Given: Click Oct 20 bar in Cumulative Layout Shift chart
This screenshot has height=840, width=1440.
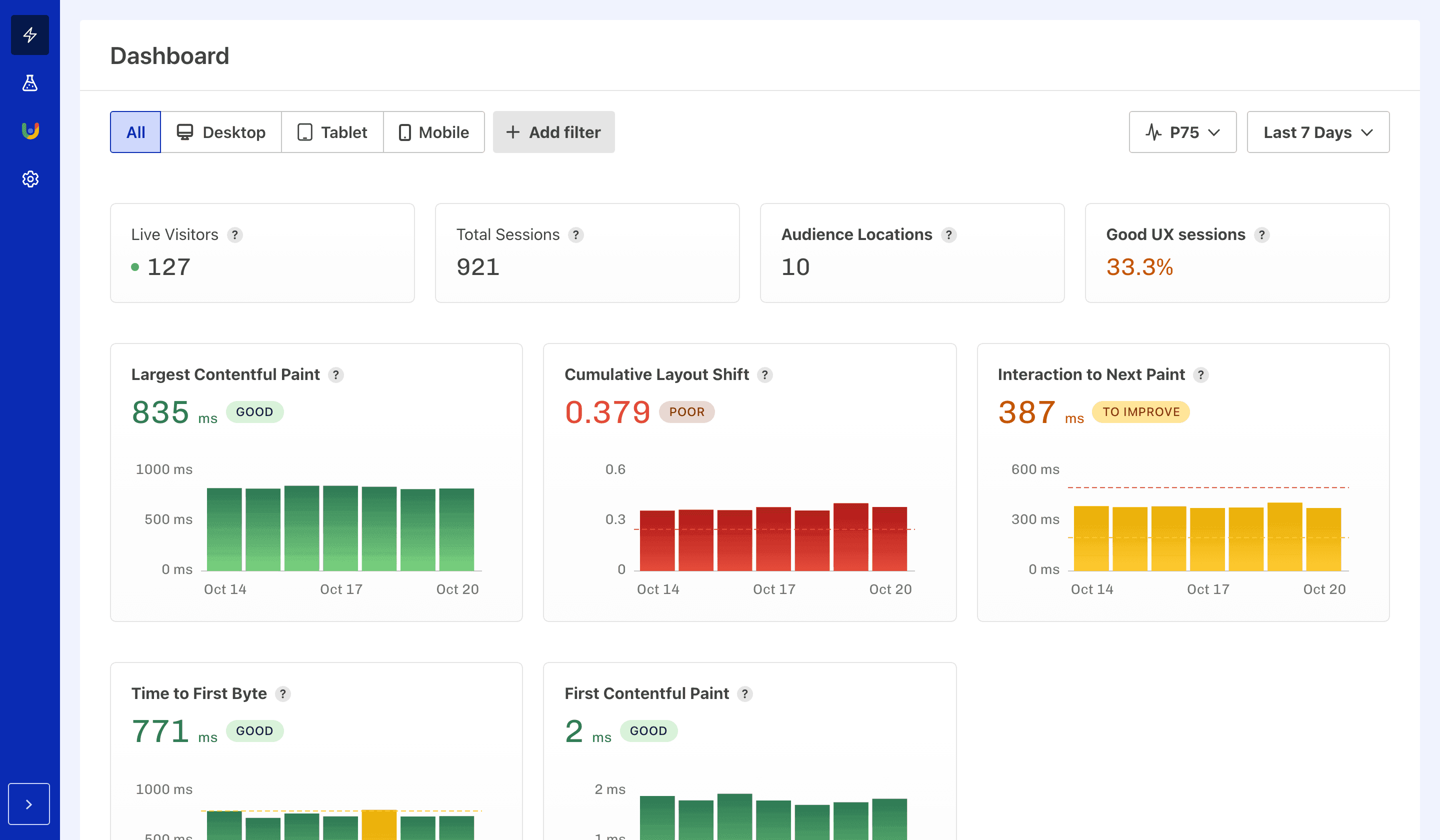Looking at the screenshot, I should [x=889, y=538].
